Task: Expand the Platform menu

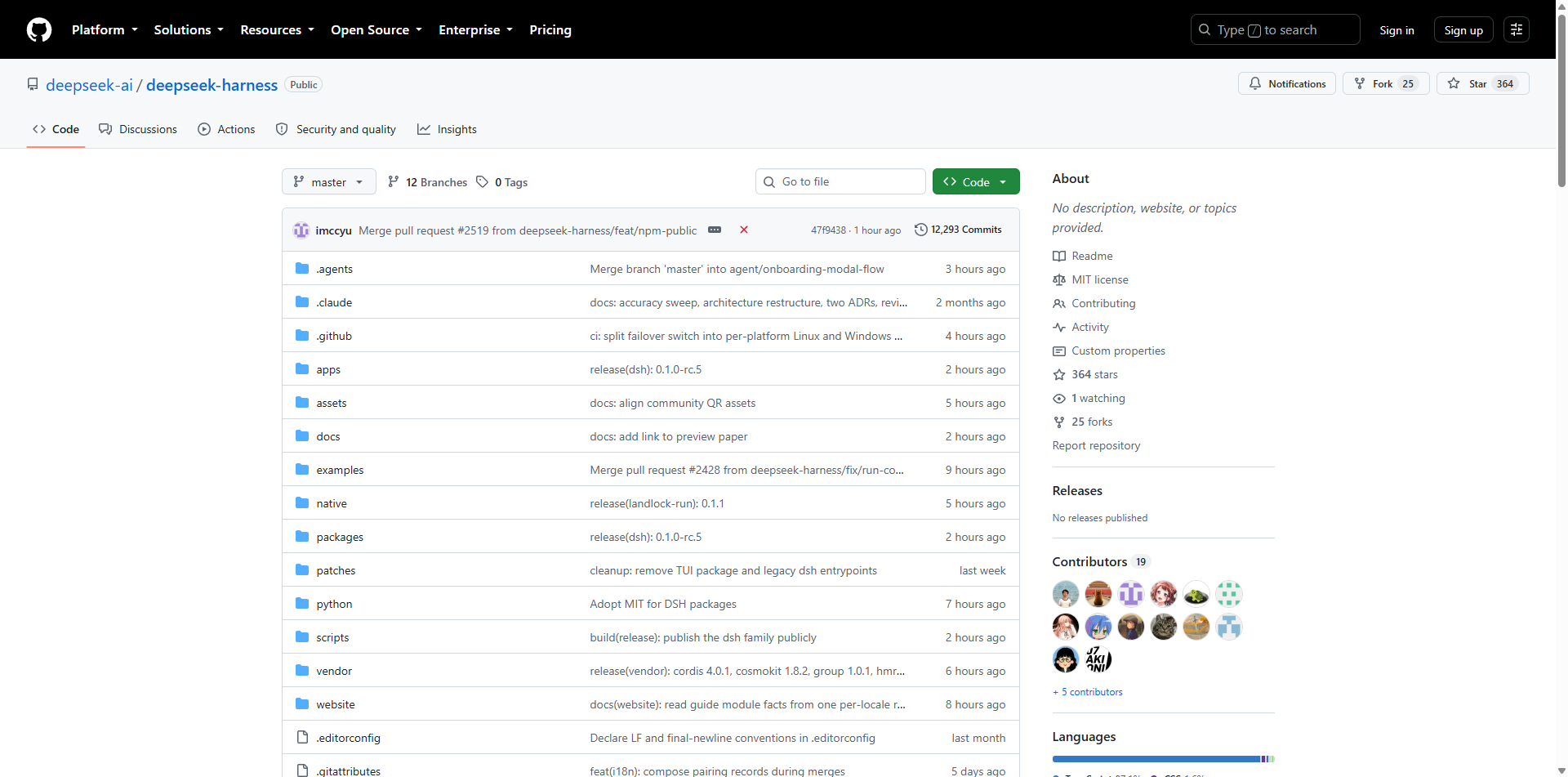Action: pos(105,29)
